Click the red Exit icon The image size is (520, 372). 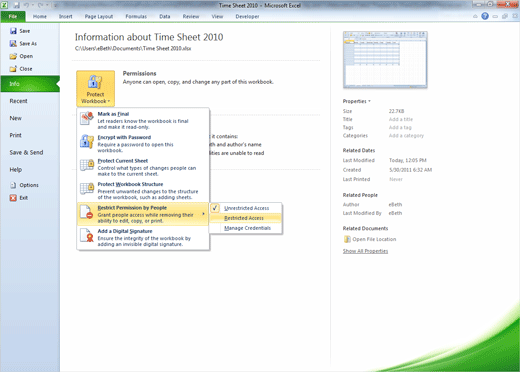tap(13, 198)
